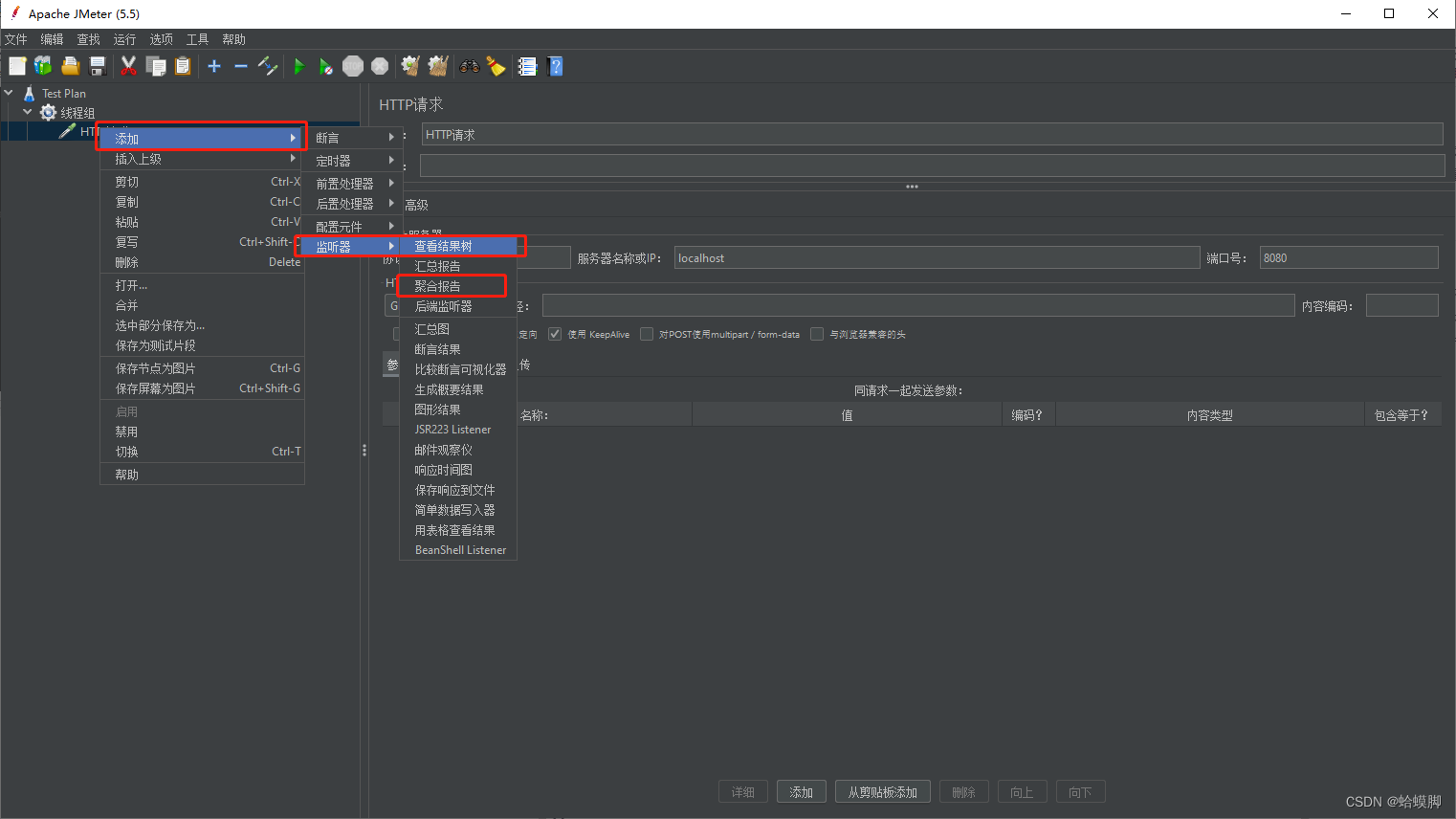Collapse the Test Plan tree node
Screen dimensions: 1456x819
pyautogui.click(x=10, y=93)
